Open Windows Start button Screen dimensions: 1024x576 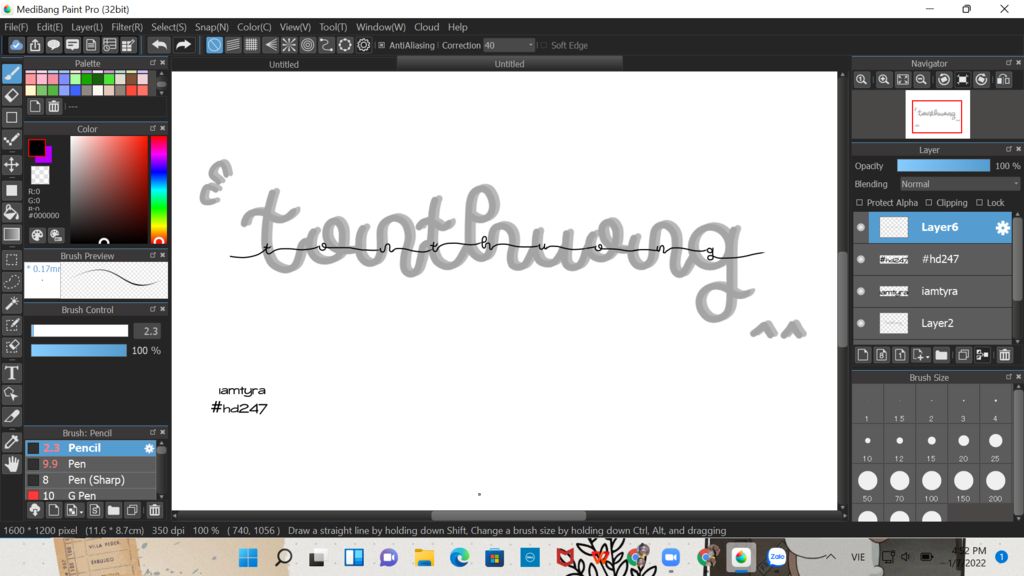[x=248, y=558]
